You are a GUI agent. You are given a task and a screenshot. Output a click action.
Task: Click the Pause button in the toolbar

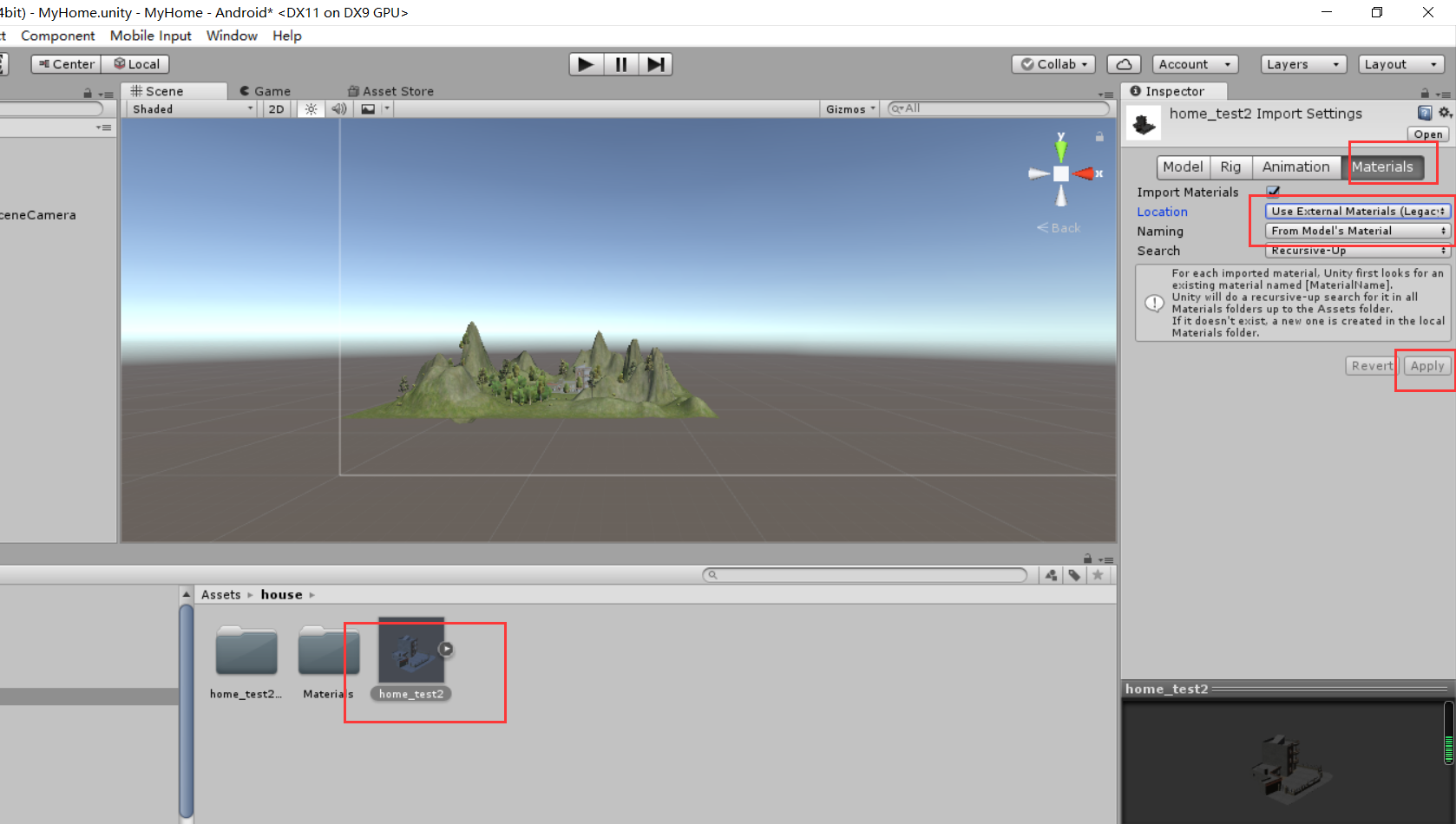click(x=620, y=63)
